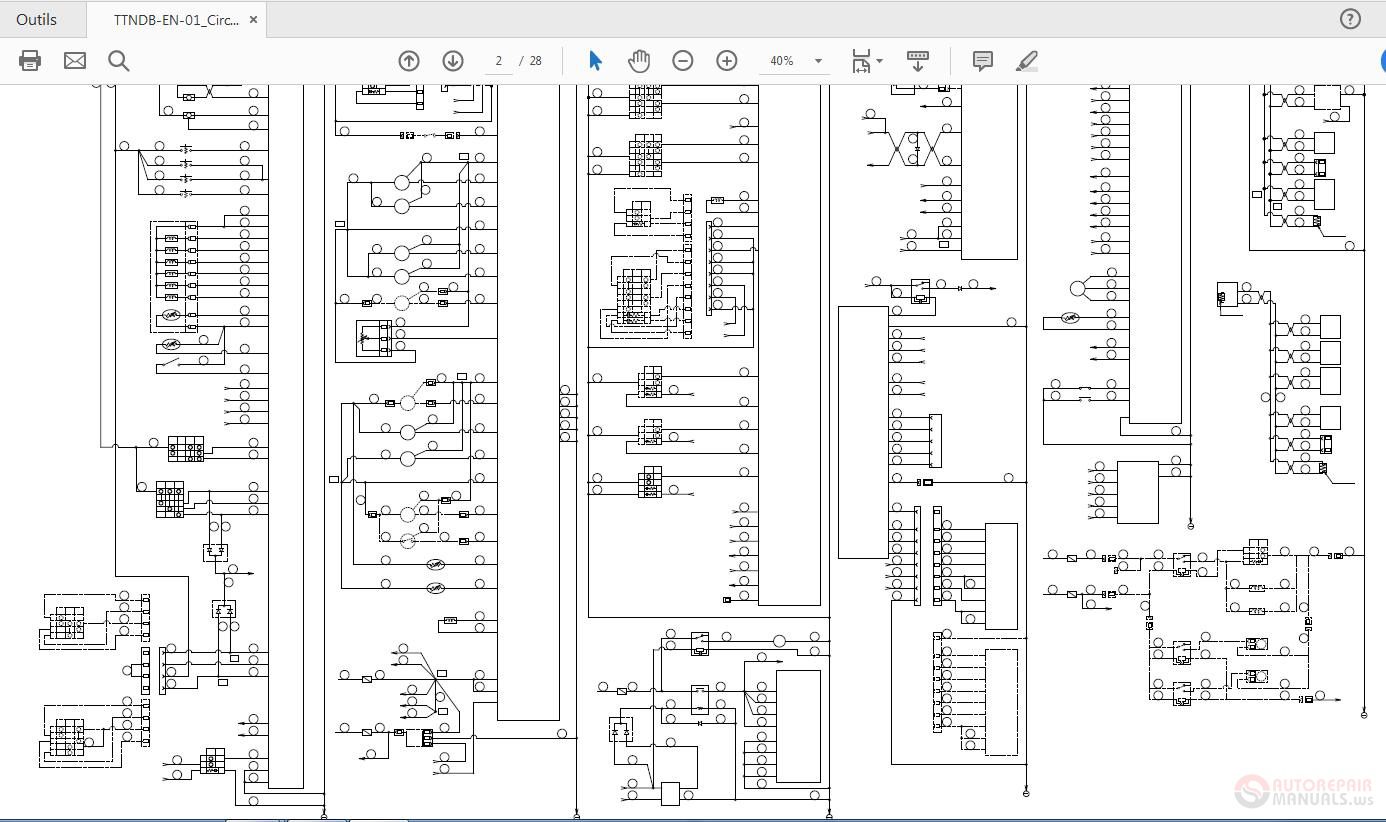Activate the hand pan tool
Viewport: 1386px width, 822px height.
[x=638, y=61]
